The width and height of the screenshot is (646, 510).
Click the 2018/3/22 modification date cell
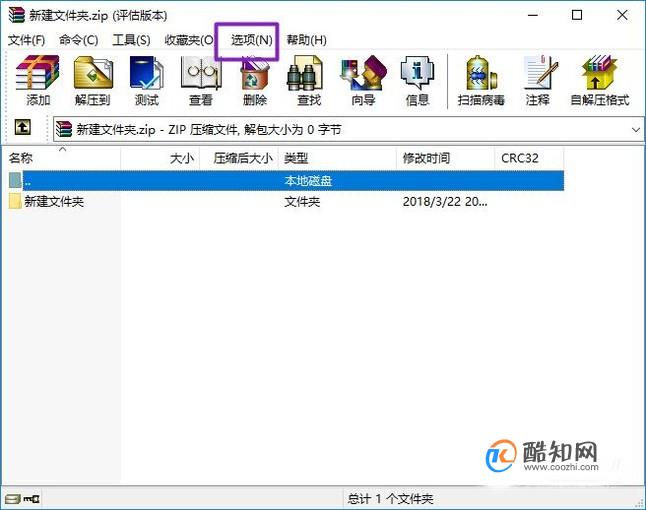pyautogui.click(x=445, y=201)
